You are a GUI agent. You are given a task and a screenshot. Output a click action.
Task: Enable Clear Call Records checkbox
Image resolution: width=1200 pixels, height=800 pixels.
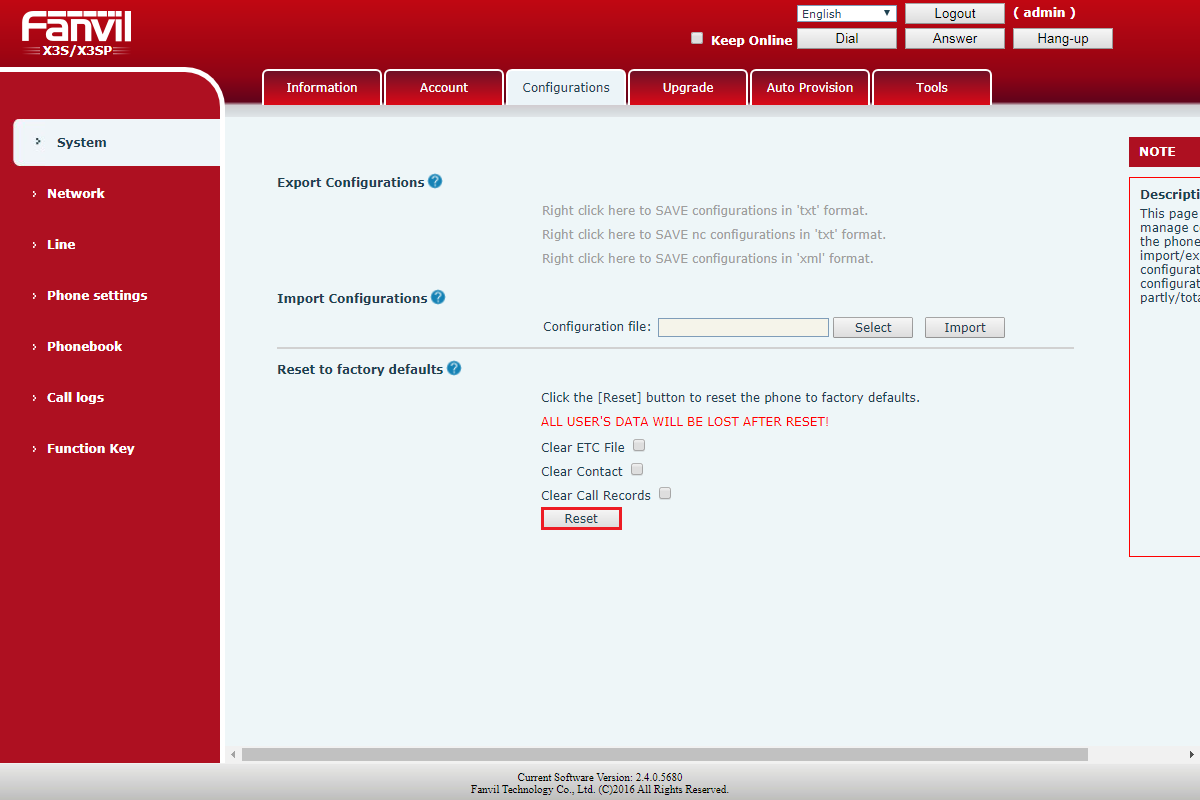tap(665, 494)
